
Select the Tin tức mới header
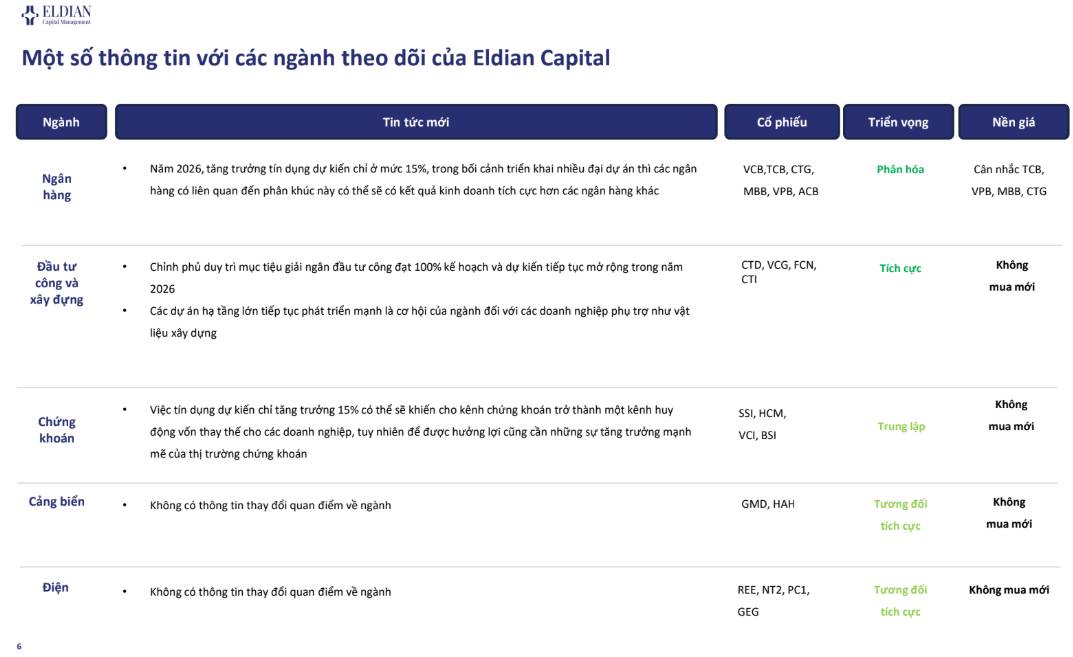click(416, 122)
